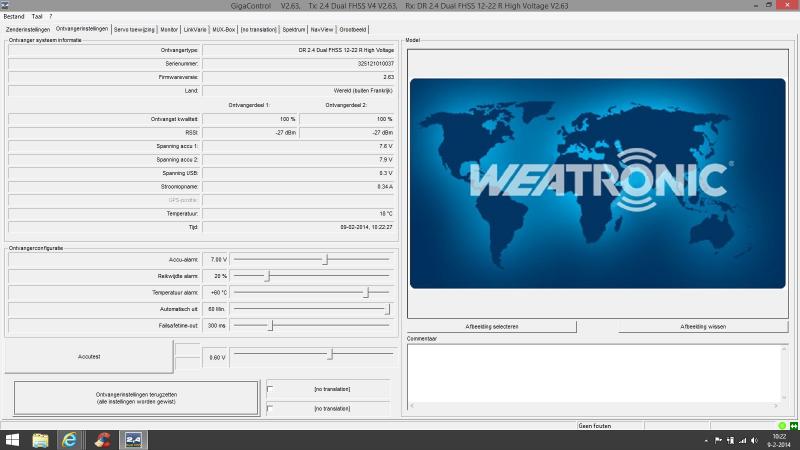
Task: Tick the lower [no translation] checkbox
Action: [x=270, y=408]
